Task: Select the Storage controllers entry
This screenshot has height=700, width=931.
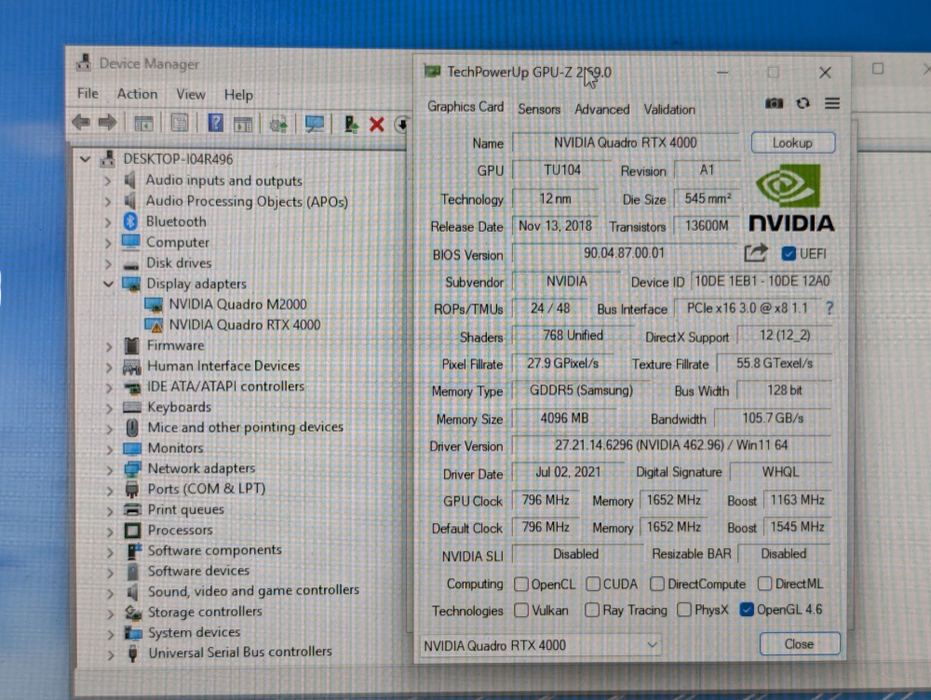Action: [205, 612]
